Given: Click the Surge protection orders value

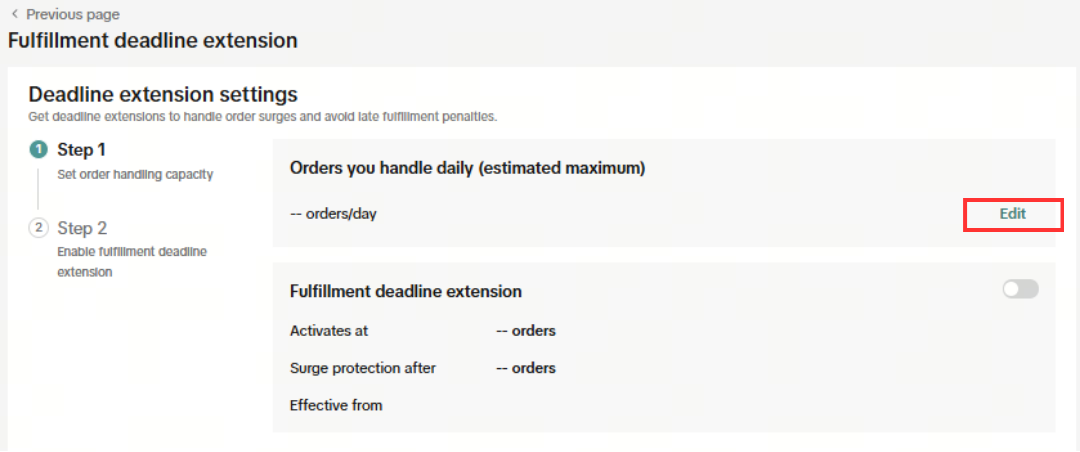Looking at the screenshot, I should pos(526,368).
